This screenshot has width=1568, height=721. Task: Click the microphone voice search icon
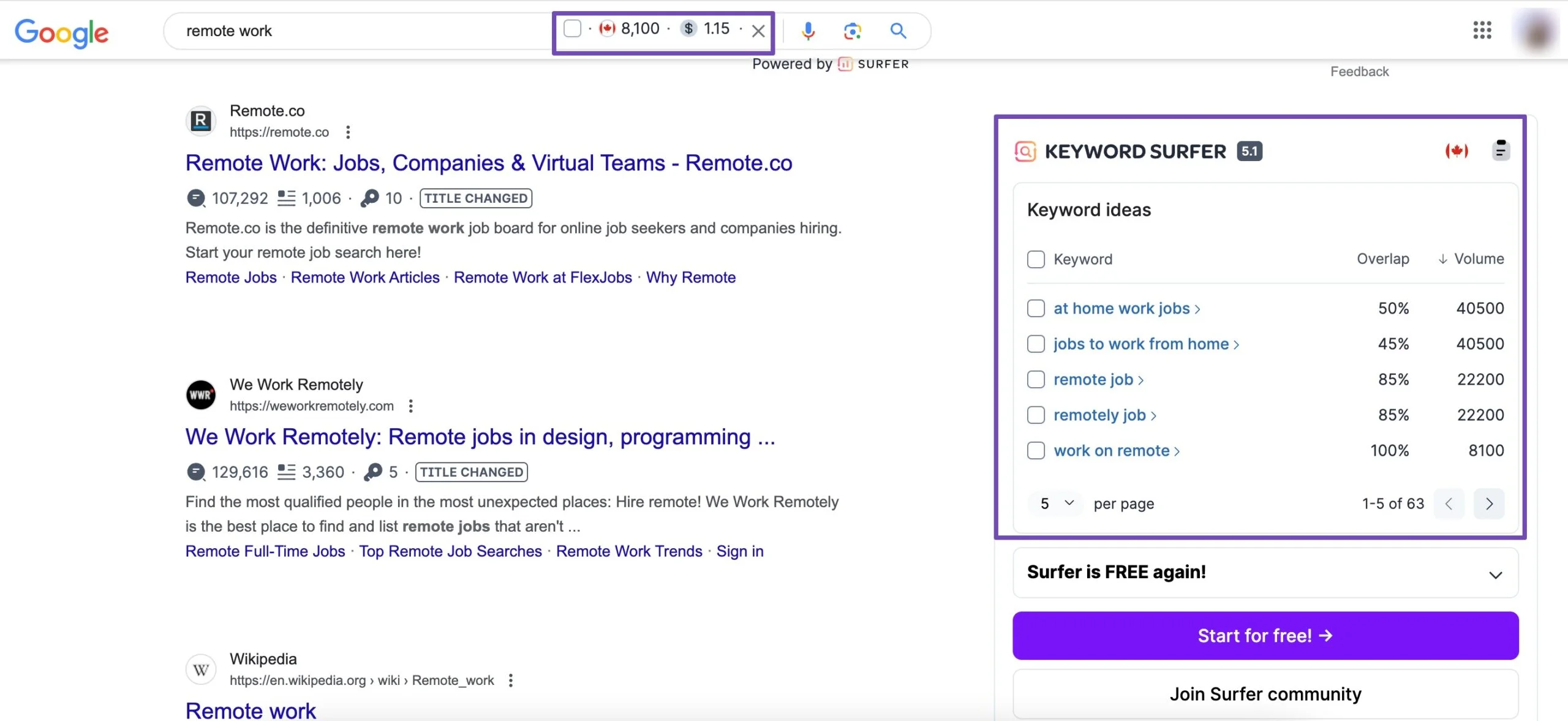click(808, 31)
